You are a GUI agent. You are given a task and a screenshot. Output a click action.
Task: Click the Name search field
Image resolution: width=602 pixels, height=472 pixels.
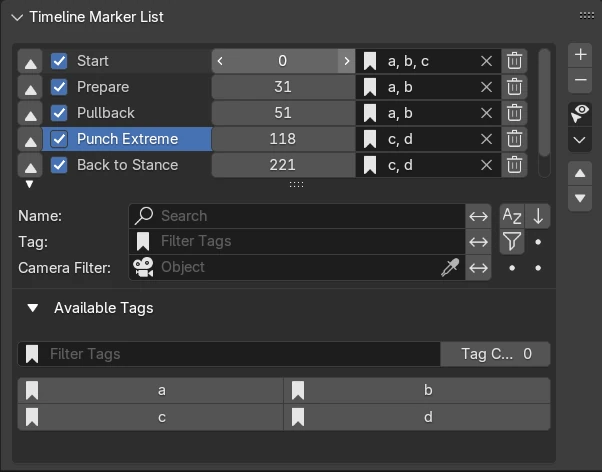297,216
